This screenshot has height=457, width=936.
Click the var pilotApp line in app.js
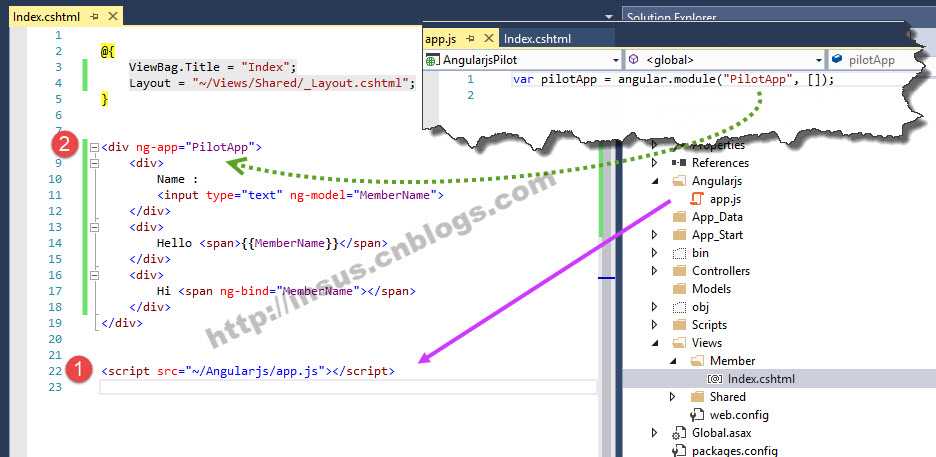click(x=673, y=79)
